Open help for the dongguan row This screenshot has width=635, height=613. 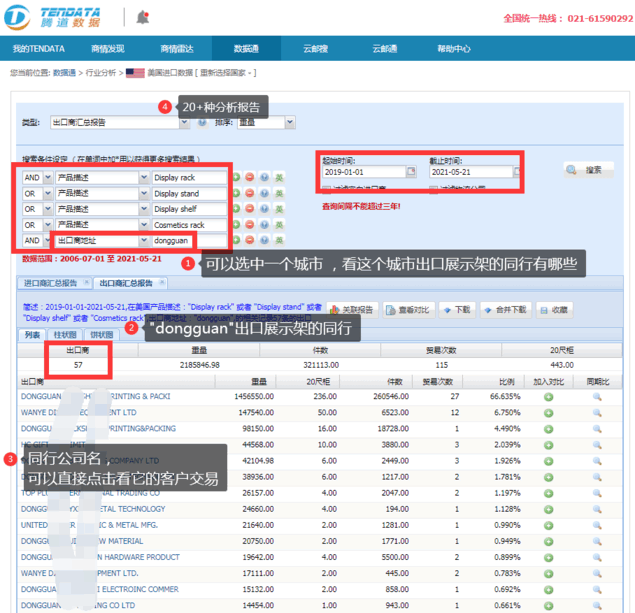pos(264,240)
